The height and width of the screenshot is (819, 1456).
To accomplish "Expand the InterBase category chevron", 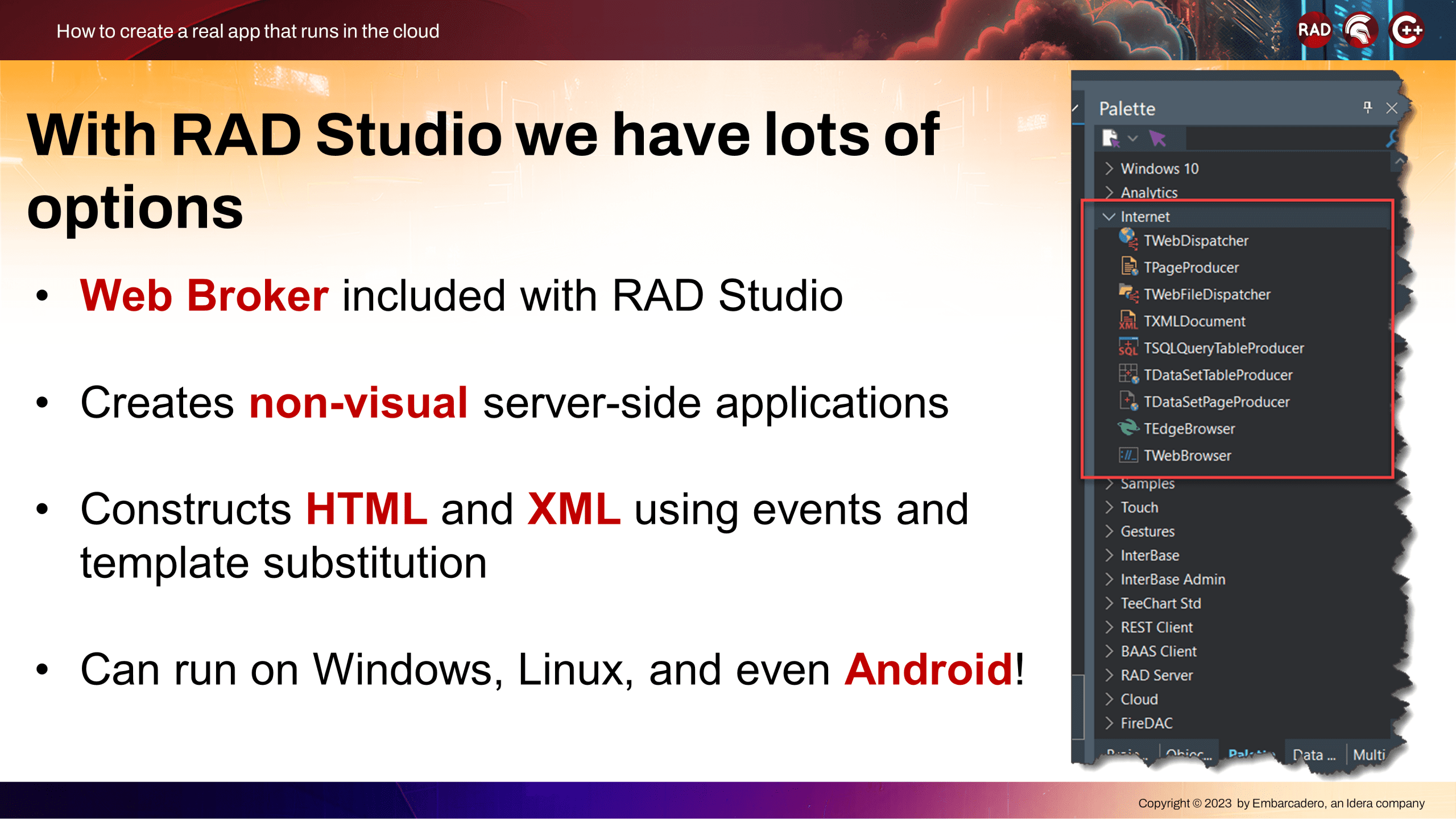I will coord(1109,555).
